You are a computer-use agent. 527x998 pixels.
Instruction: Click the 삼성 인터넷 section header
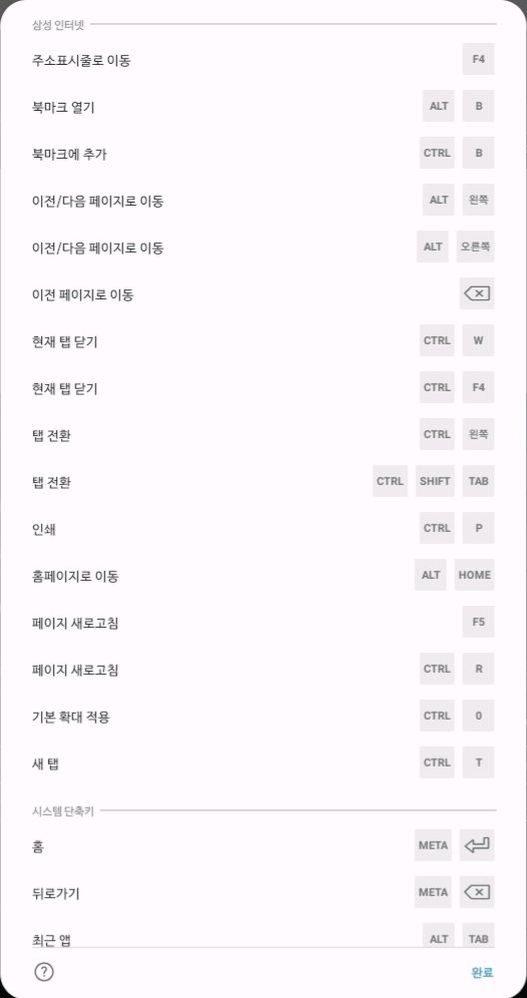pyautogui.click(x=59, y=25)
